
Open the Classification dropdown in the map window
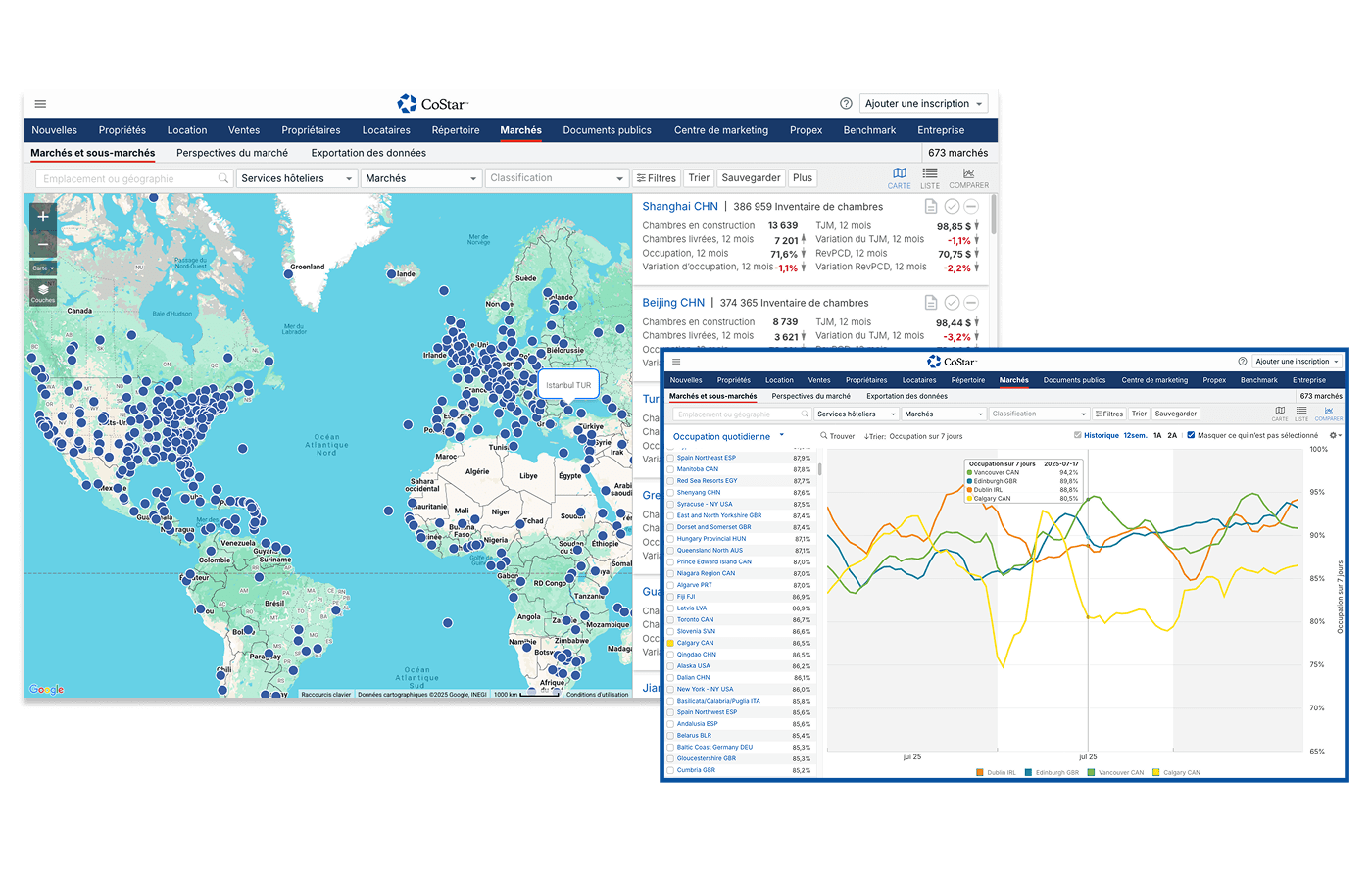(556, 178)
